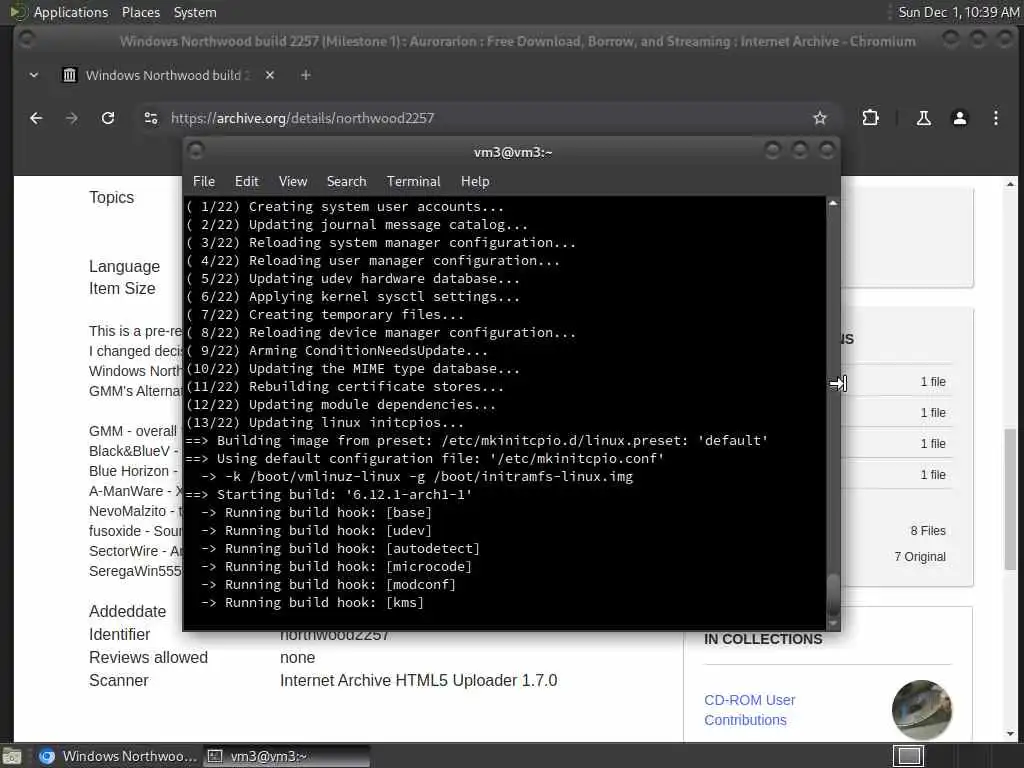The height and width of the screenshot is (768, 1024).
Task: Reload the archive.org page
Action: [108, 118]
